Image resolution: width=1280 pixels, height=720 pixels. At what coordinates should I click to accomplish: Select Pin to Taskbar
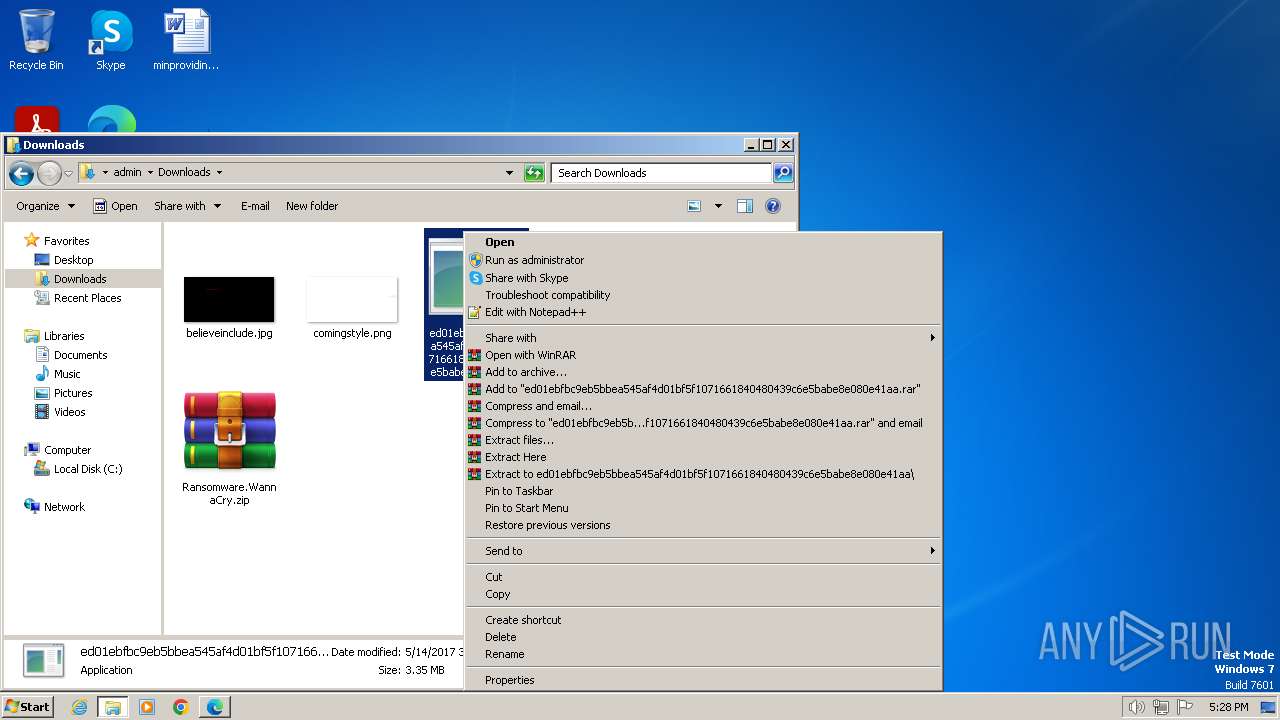pyautogui.click(x=704, y=491)
